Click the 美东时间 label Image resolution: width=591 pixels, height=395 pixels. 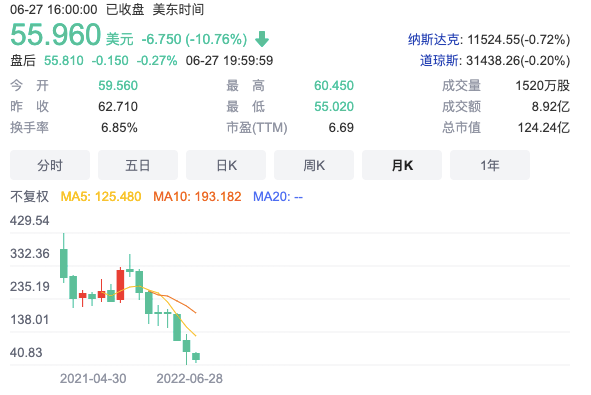click(178, 9)
